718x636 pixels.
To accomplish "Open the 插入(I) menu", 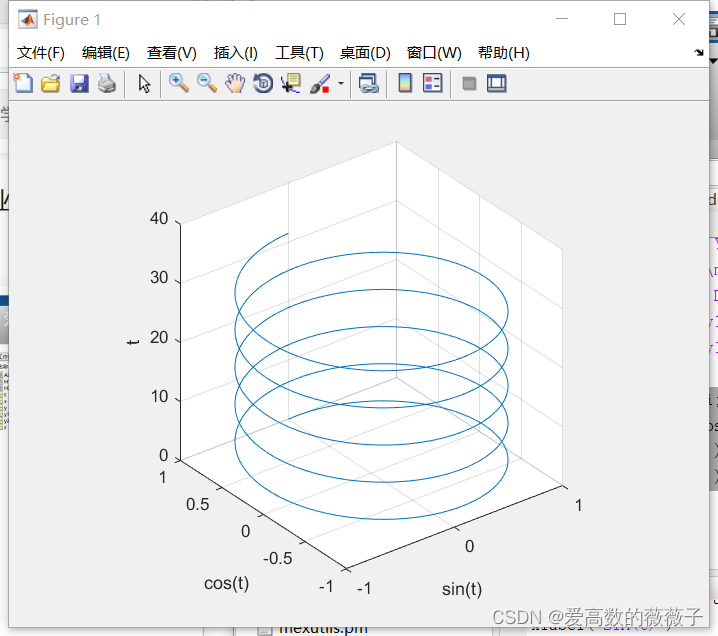I will pyautogui.click(x=236, y=53).
